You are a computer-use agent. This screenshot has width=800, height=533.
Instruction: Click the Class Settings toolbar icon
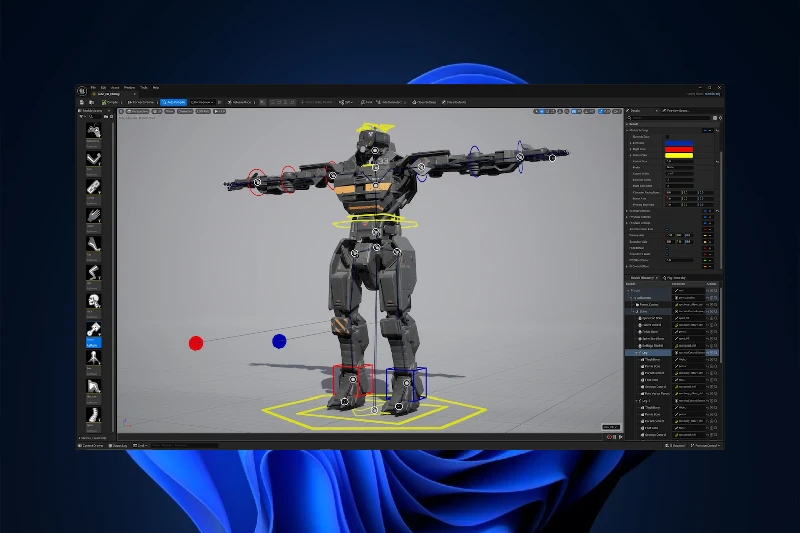click(422, 102)
